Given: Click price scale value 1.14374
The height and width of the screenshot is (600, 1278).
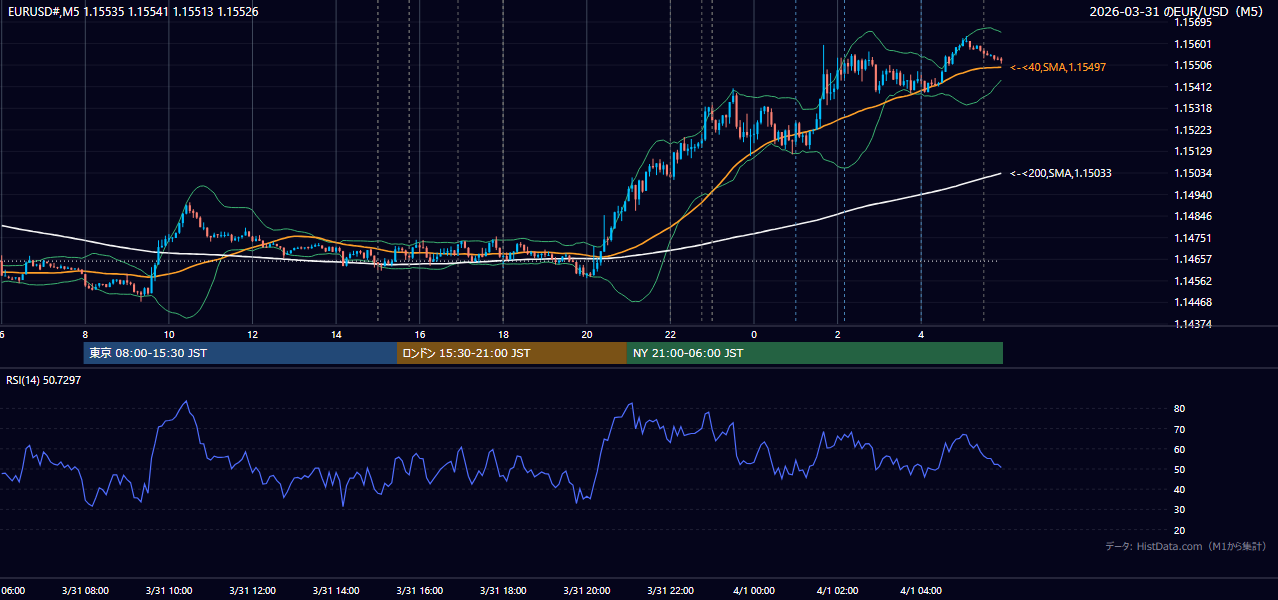Looking at the screenshot, I should (1192, 324).
